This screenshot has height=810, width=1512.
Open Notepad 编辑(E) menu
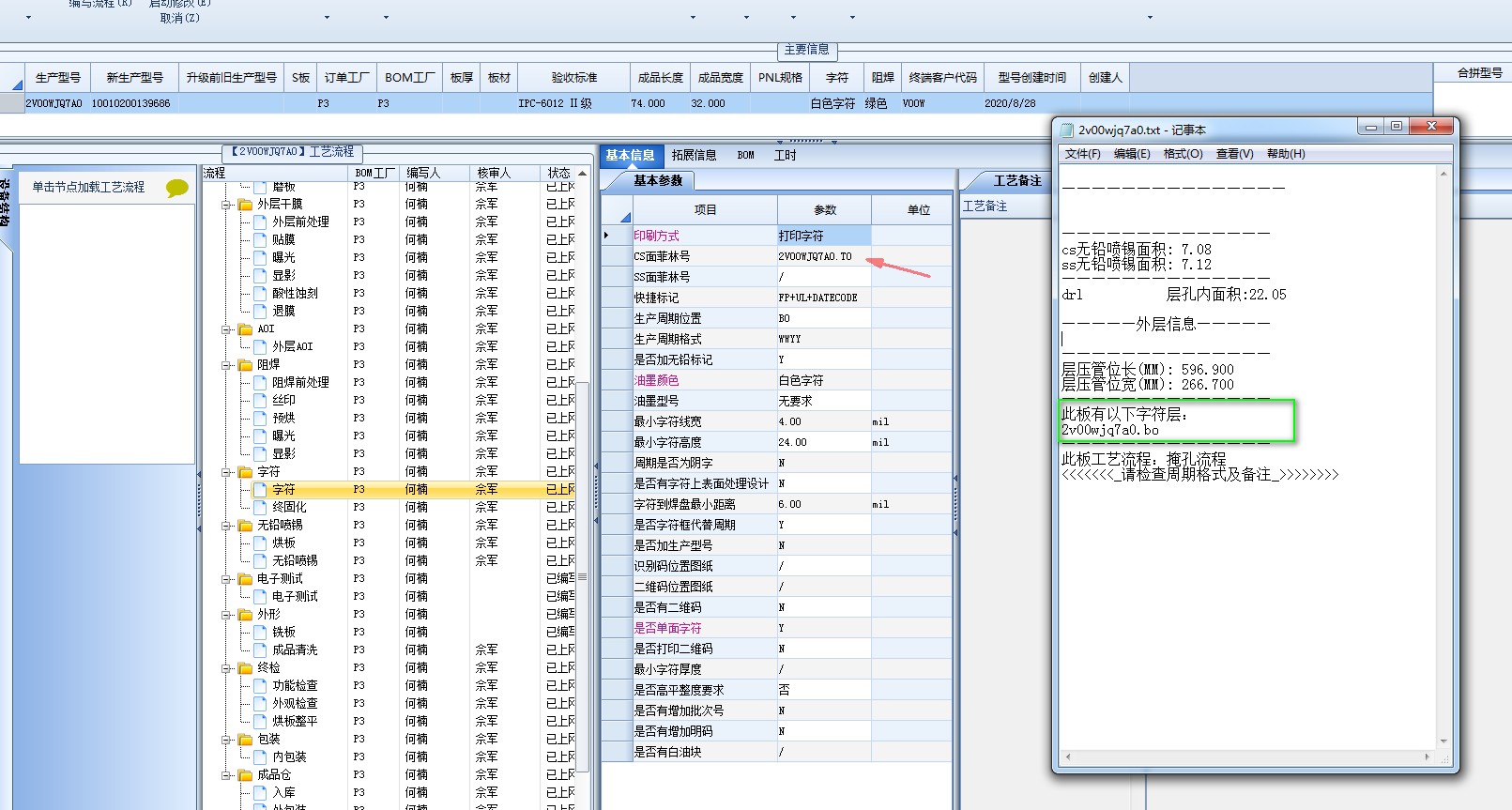coord(1132,154)
